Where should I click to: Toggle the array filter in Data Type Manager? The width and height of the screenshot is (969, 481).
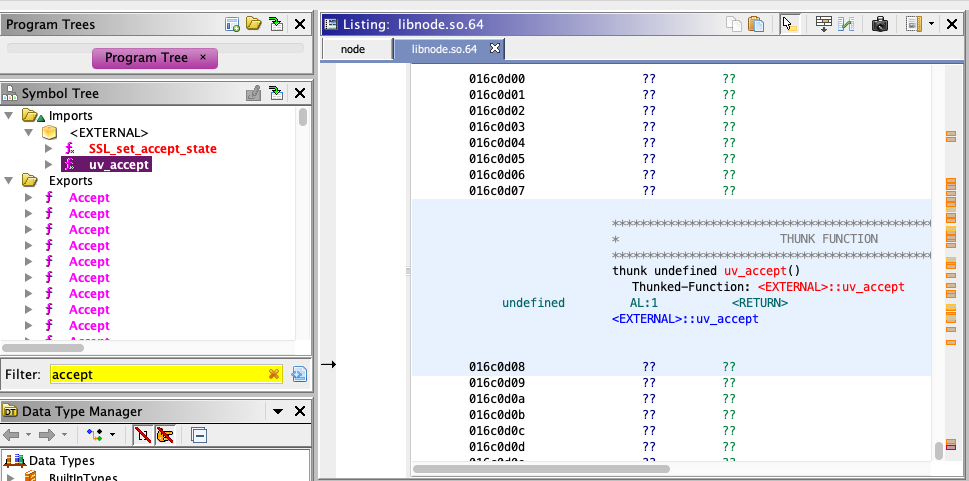pos(162,435)
